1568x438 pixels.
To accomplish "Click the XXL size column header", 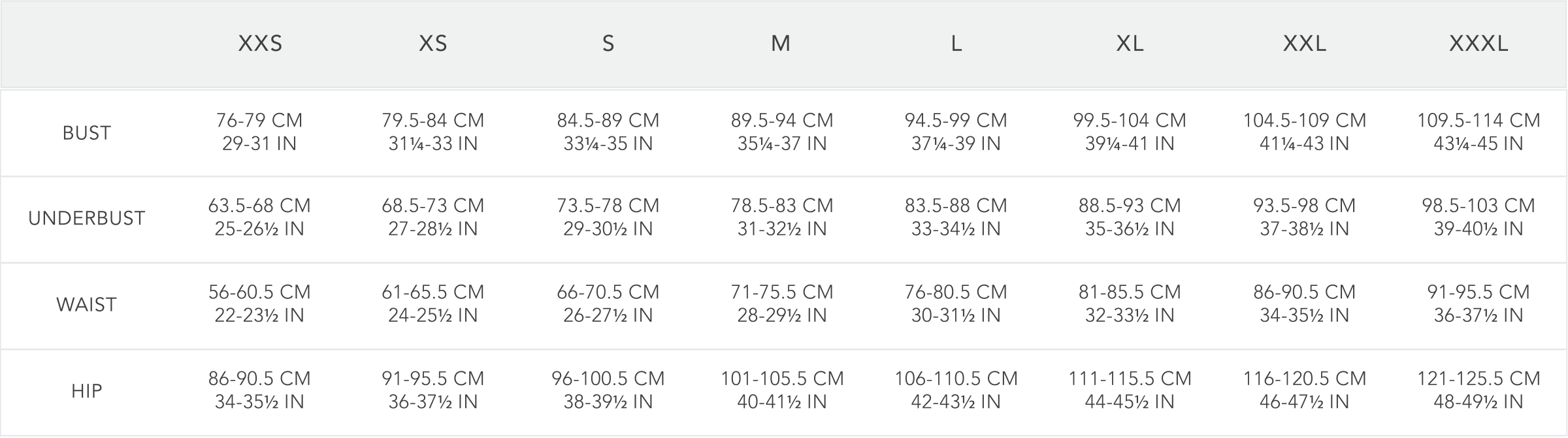I will pyautogui.click(x=1304, y=44).
